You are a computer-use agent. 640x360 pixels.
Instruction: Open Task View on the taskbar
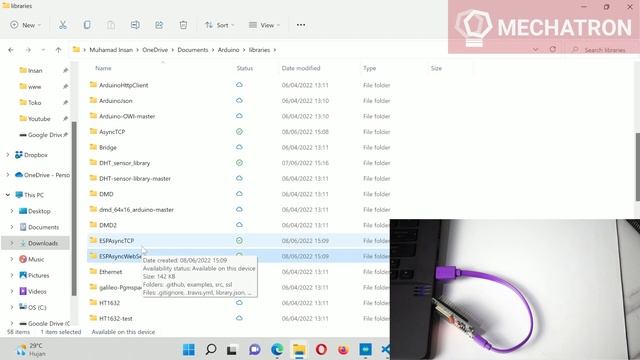pyautogui.click(x=232, y=349)
